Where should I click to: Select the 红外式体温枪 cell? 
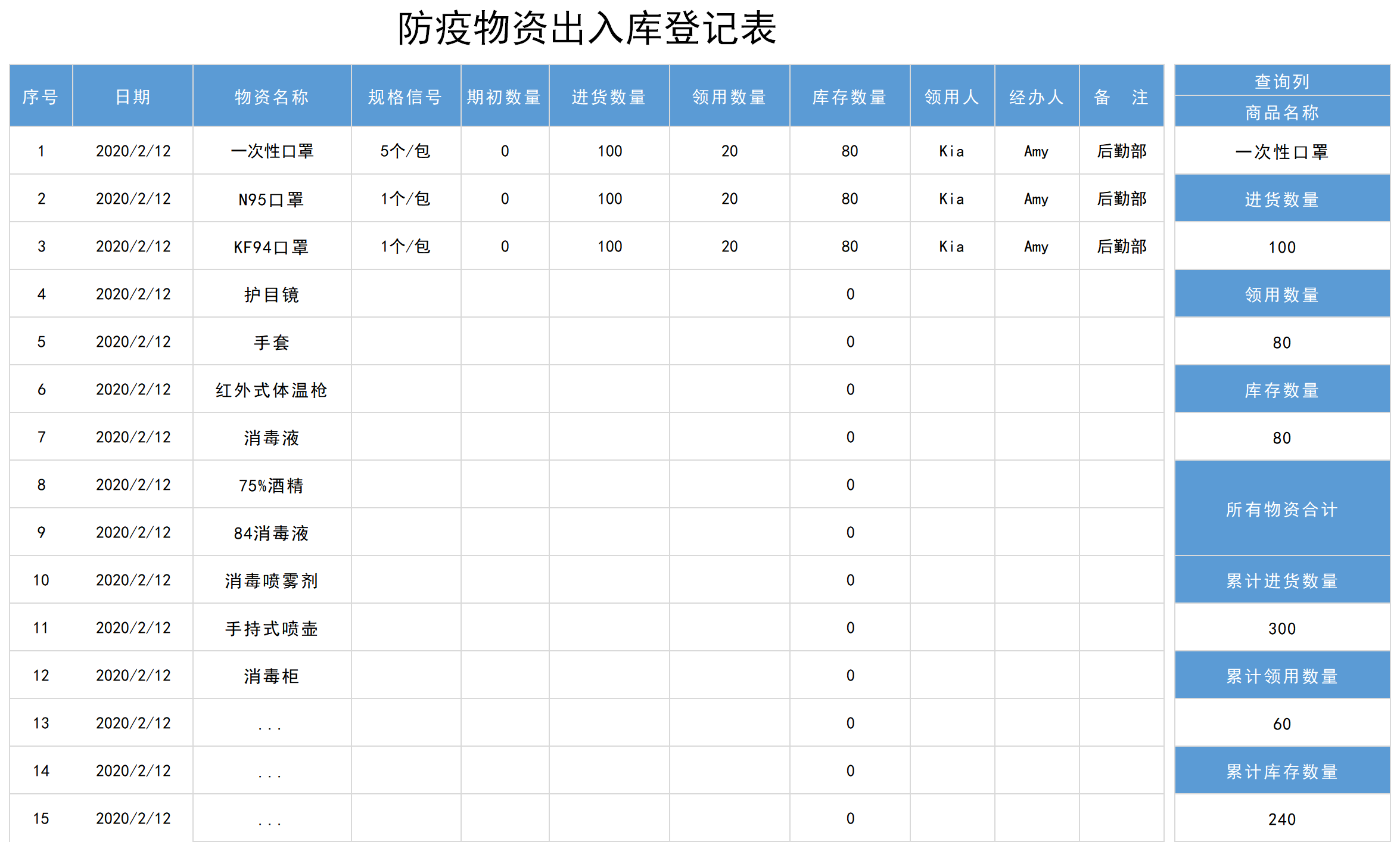[x=272, y=390]
